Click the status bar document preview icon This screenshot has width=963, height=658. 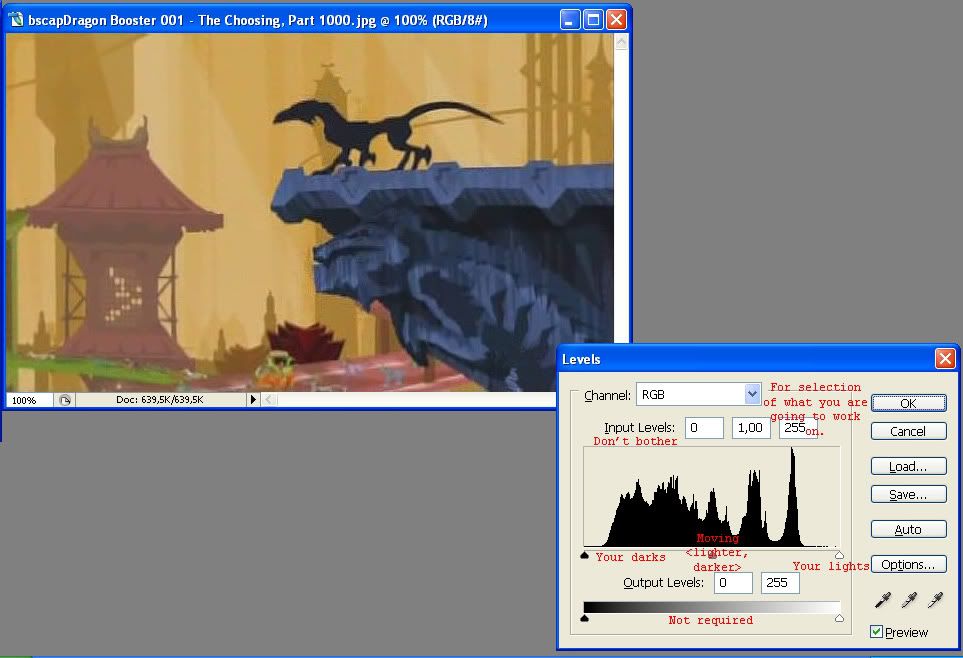click(x=64, y=400)
